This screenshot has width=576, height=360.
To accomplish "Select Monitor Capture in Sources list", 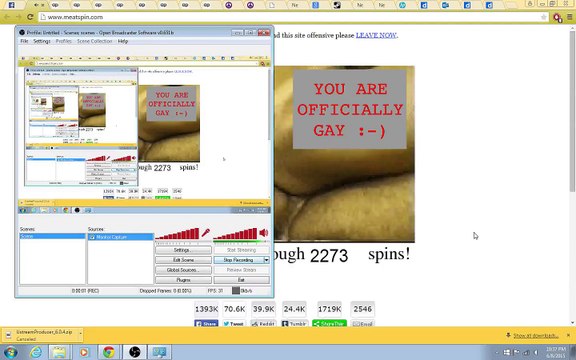I will (120, 237).
